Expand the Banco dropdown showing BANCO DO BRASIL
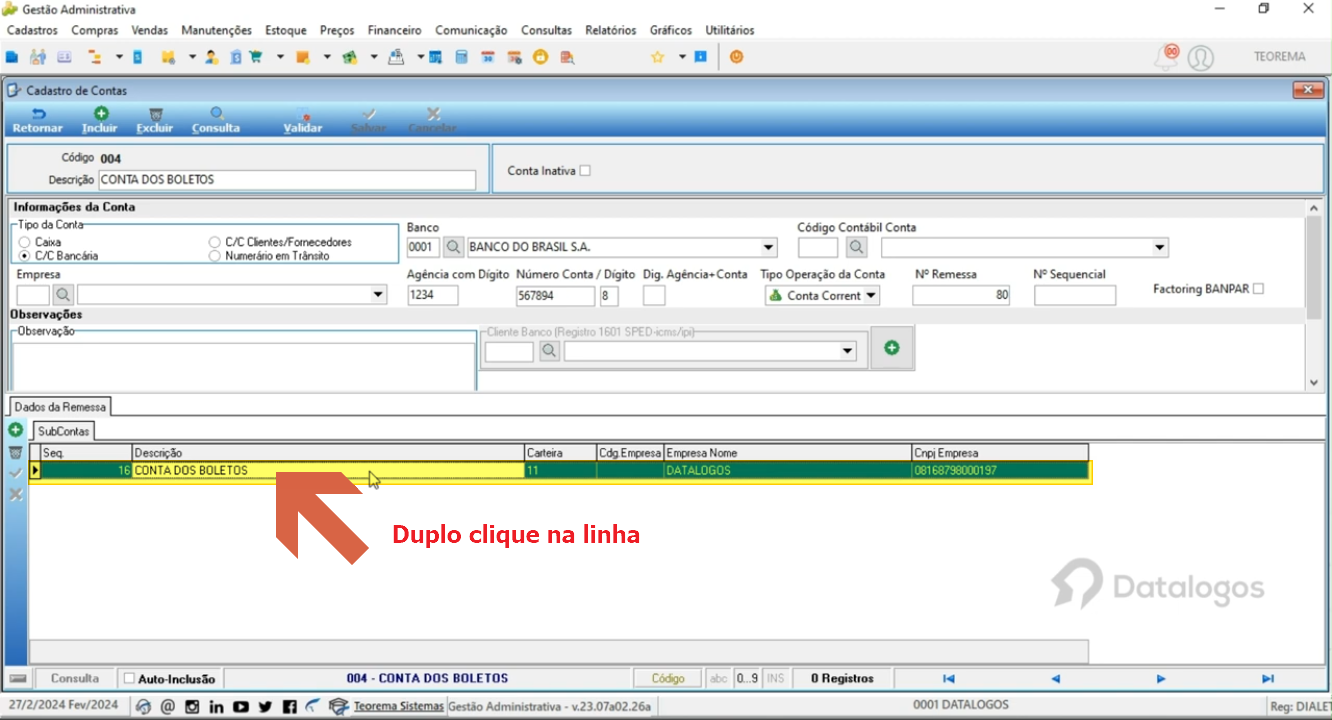 pyautogui.click(x=768, y=247)
